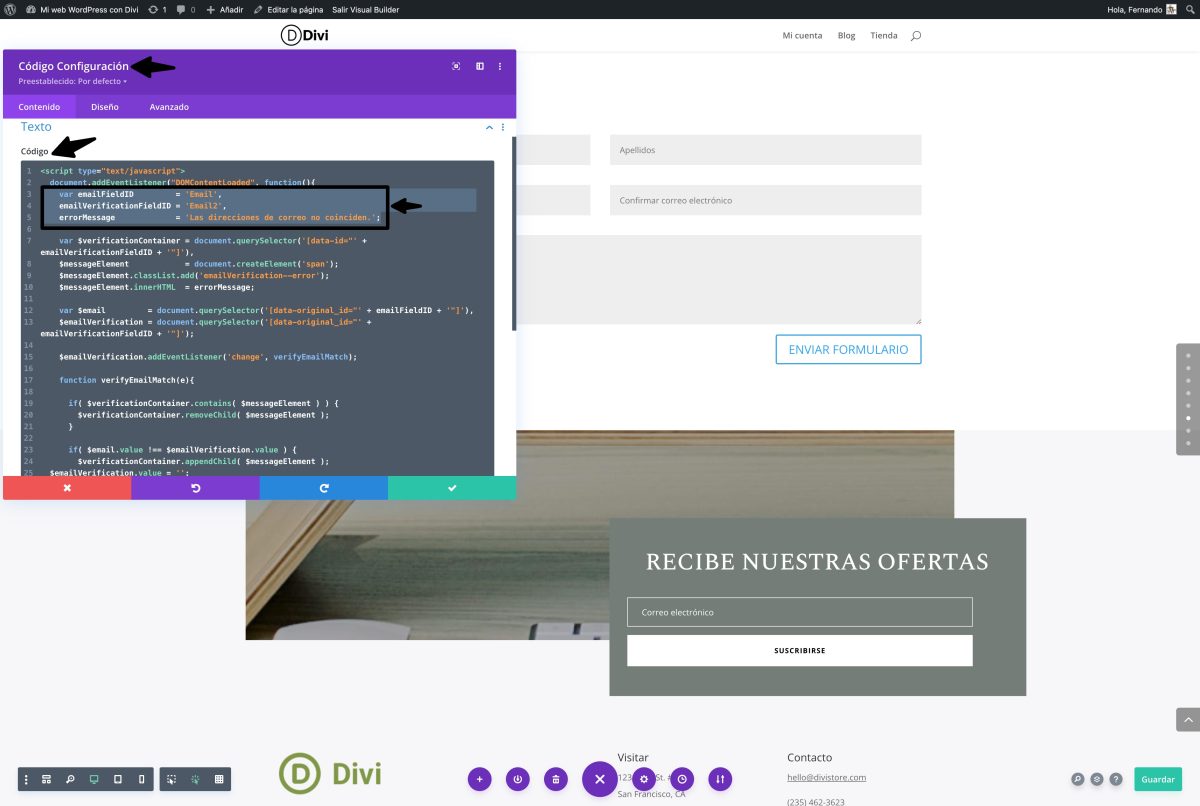Open the three-dot menu on modal header
This screenshot has height=806, width=1200.
coord(500,66)
